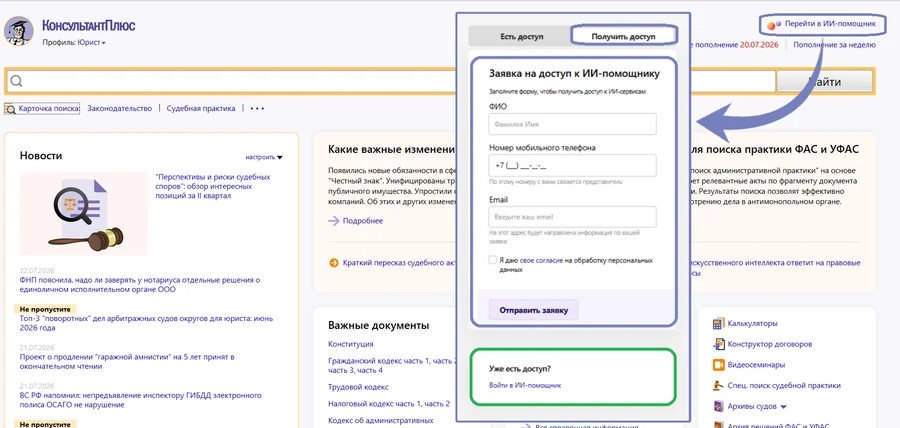Click the ФИО input field
This screenshot has width=900, height=428.
point(572,124)
